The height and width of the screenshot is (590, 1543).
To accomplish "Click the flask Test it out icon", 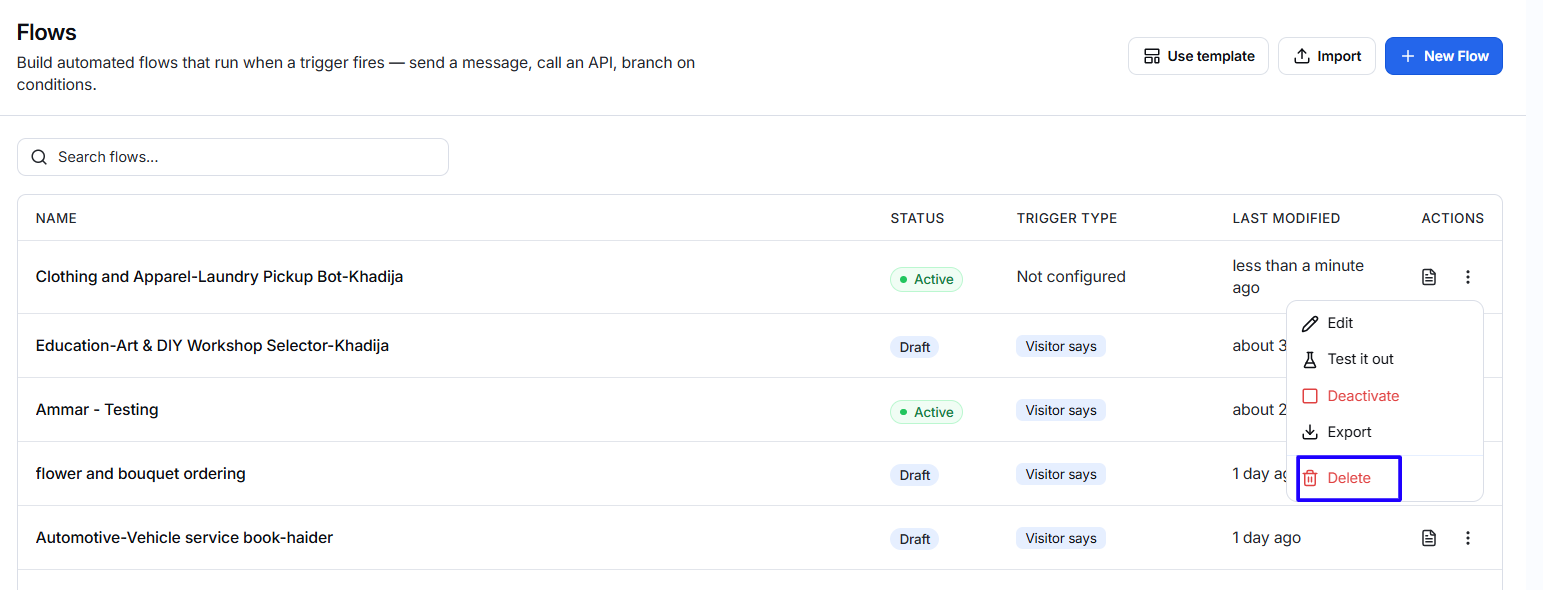I will (1310, 359).
